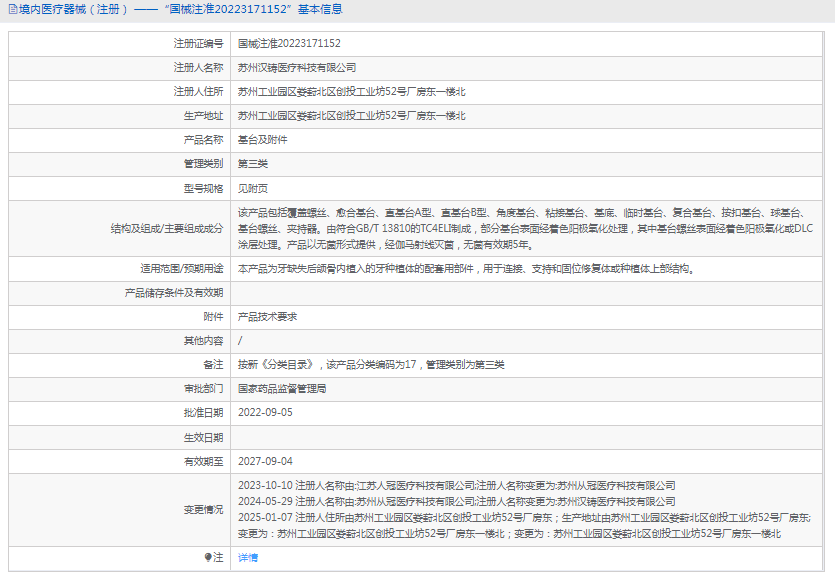Screen dimensions: 835x578
Task: Click registrant name 苏州汉铸医疗科技有限公司
Action: [x=297, y=68]
